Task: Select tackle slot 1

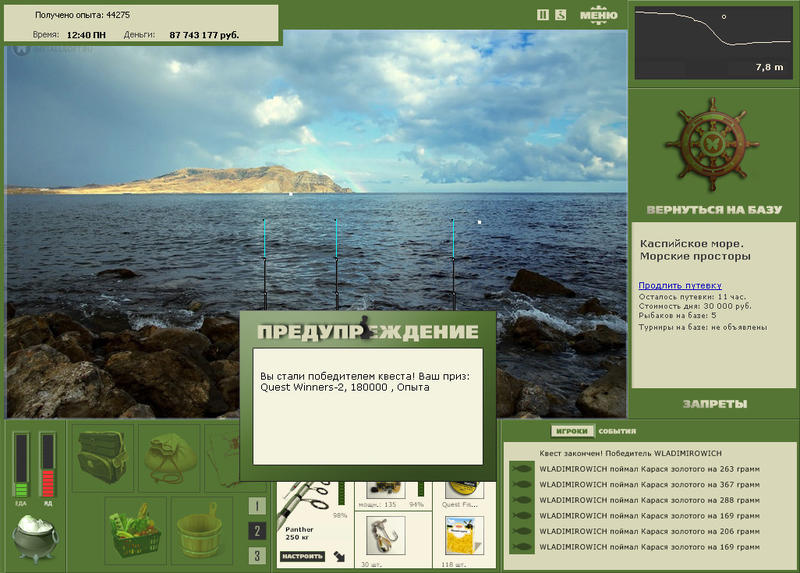Action: [257, 506]
